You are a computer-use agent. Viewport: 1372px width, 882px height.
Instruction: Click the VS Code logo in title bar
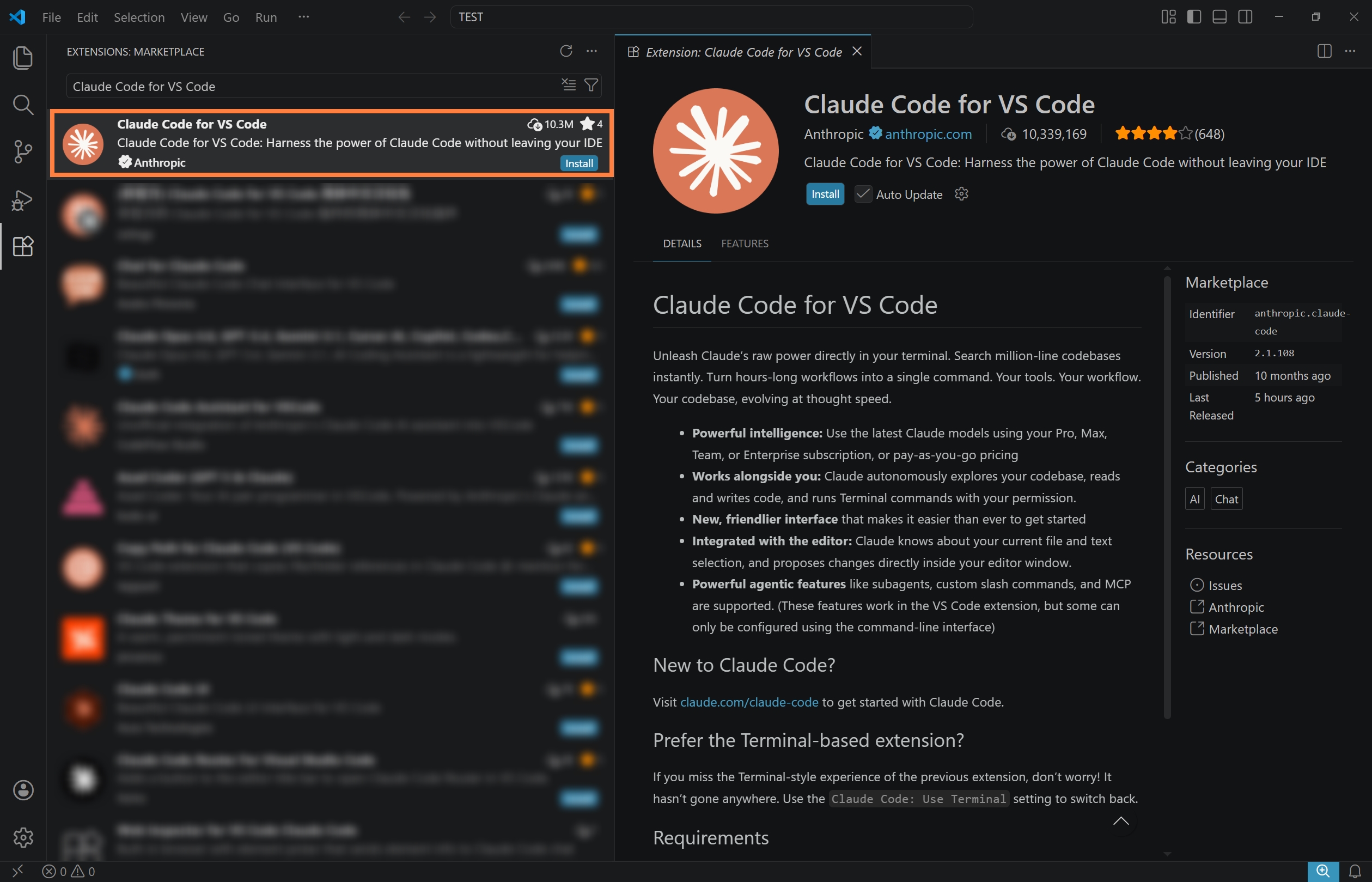coord(17,17)
